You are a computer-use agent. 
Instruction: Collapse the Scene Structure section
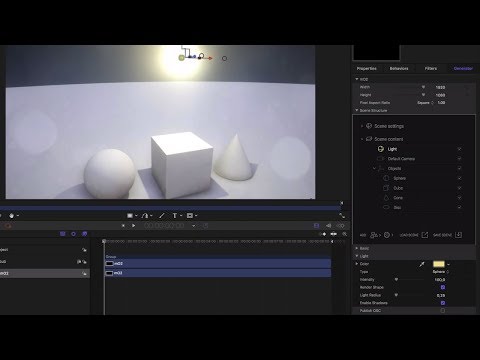pos(357,110)
